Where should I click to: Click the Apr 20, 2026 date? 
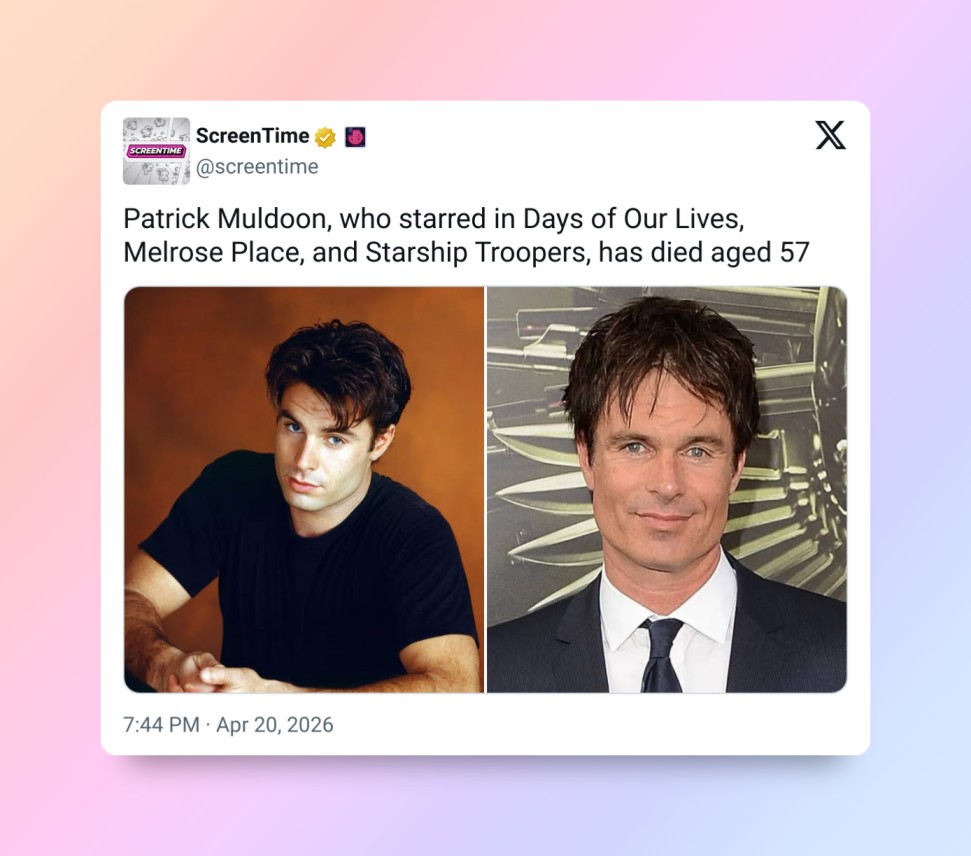click(x=274, y=724)
